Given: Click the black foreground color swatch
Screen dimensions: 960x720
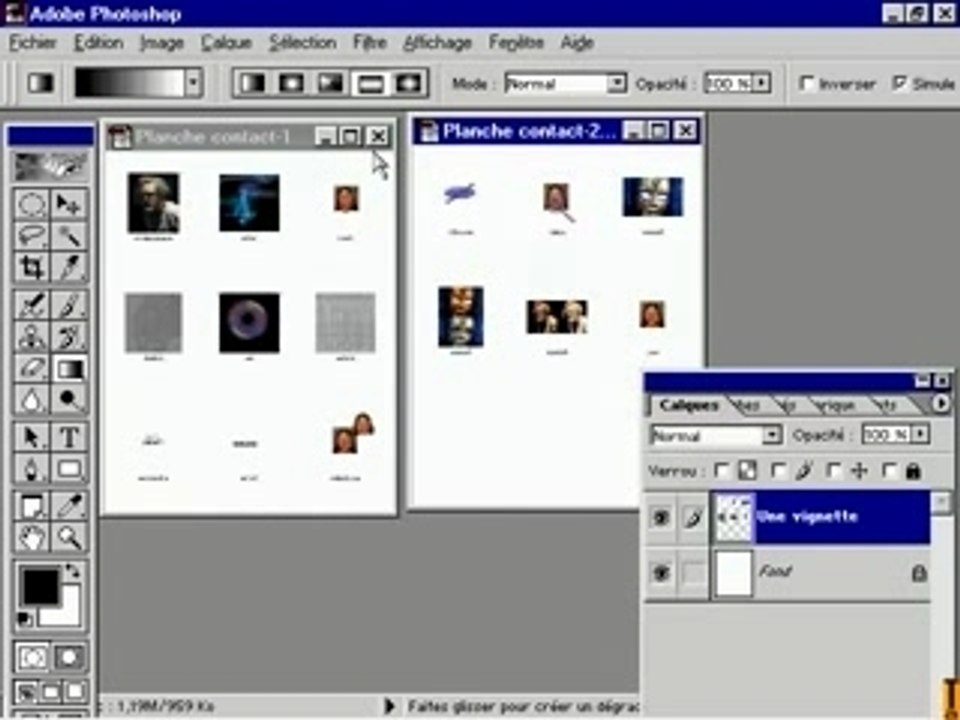Looking at the screenshot, I should tap(40, 585).
